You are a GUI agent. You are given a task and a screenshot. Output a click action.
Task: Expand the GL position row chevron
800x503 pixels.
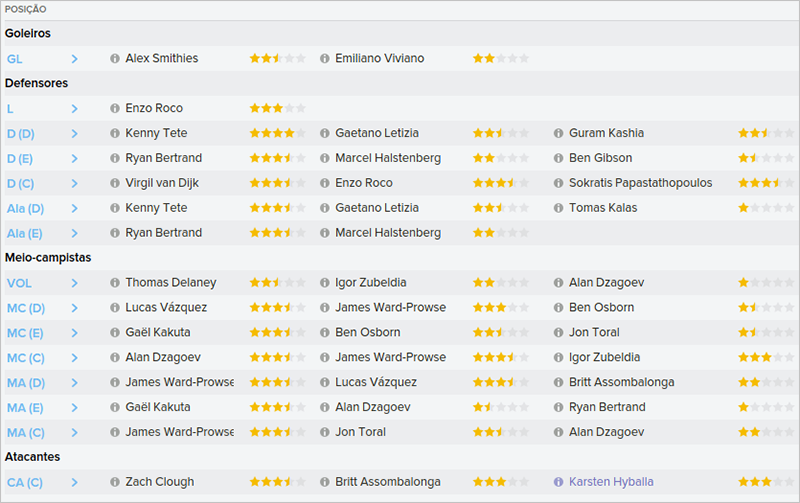(74, 58)
